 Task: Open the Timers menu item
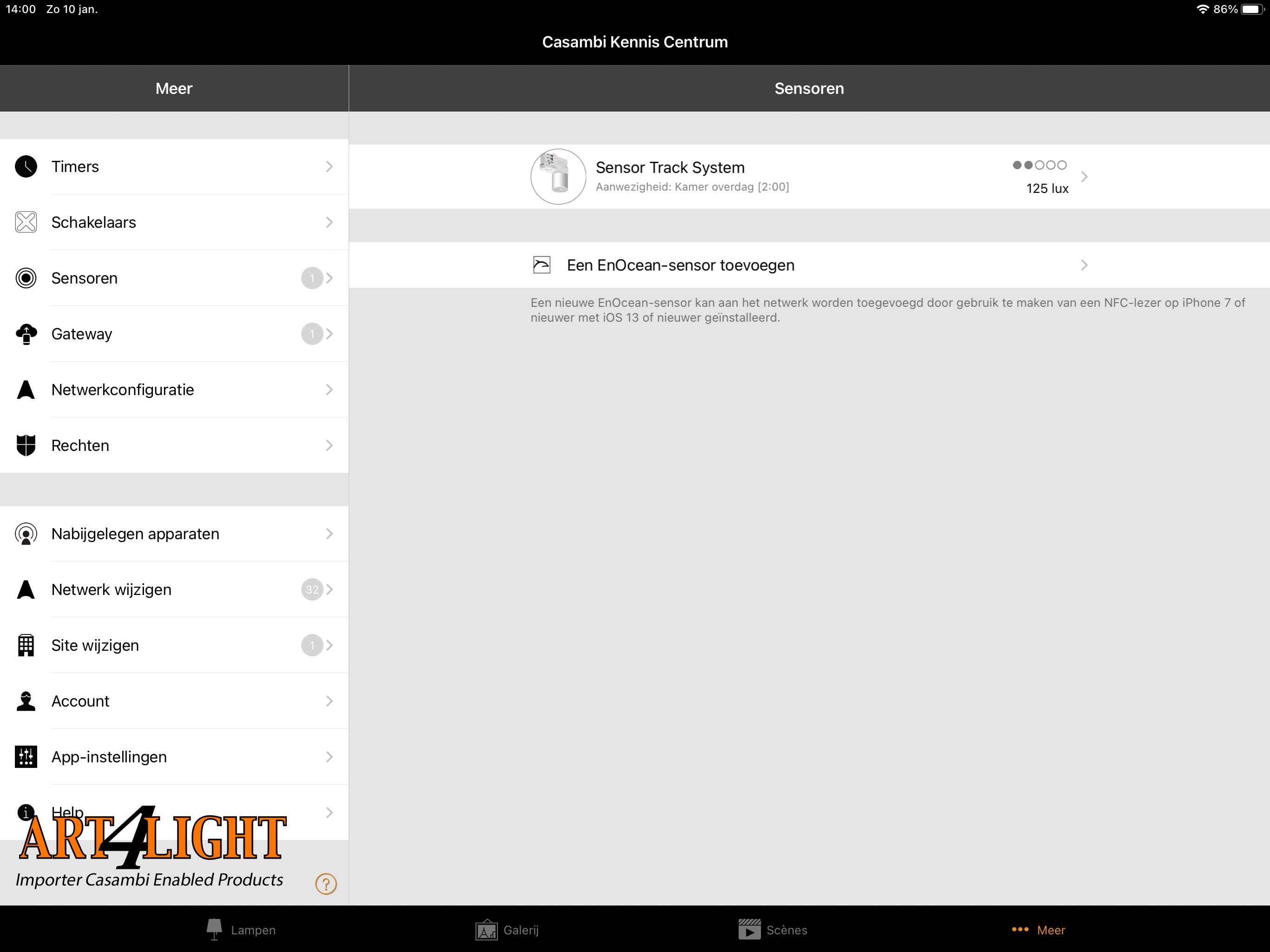175,166
